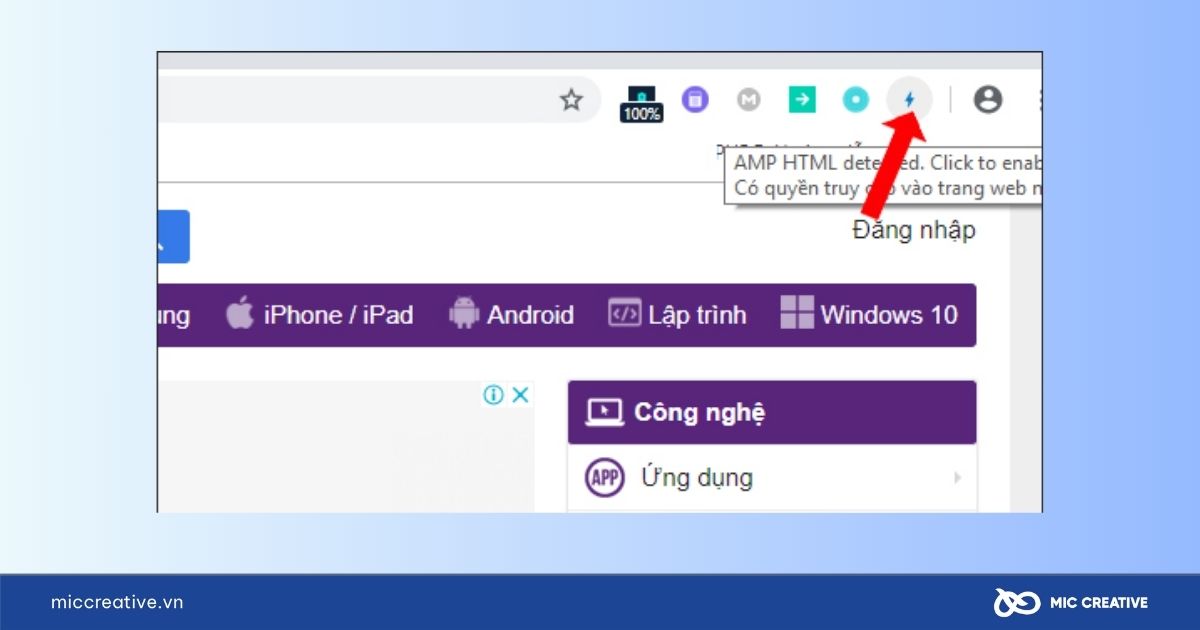
Task: Click the APP circle icon
Action: (604, 478)
